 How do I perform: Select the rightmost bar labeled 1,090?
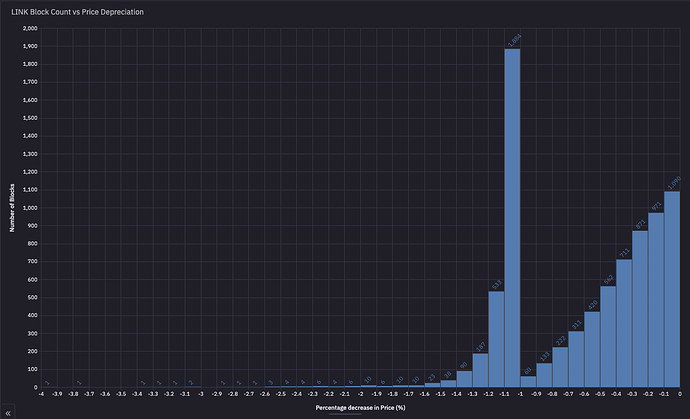tap(672, 289)
